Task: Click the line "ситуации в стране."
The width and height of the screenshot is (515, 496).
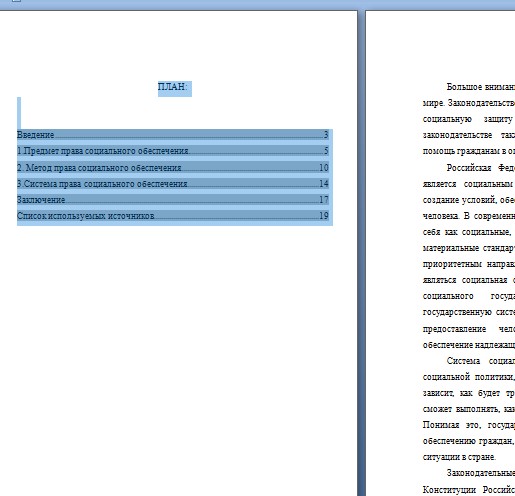Action: click(x=459, y=457)
